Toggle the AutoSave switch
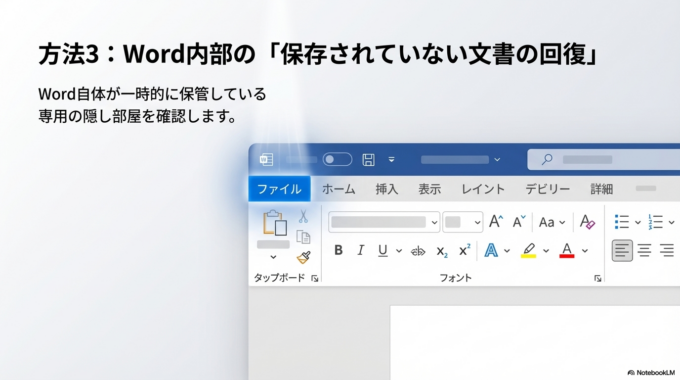This screenshot has width=680, height=380. point(337,159)
